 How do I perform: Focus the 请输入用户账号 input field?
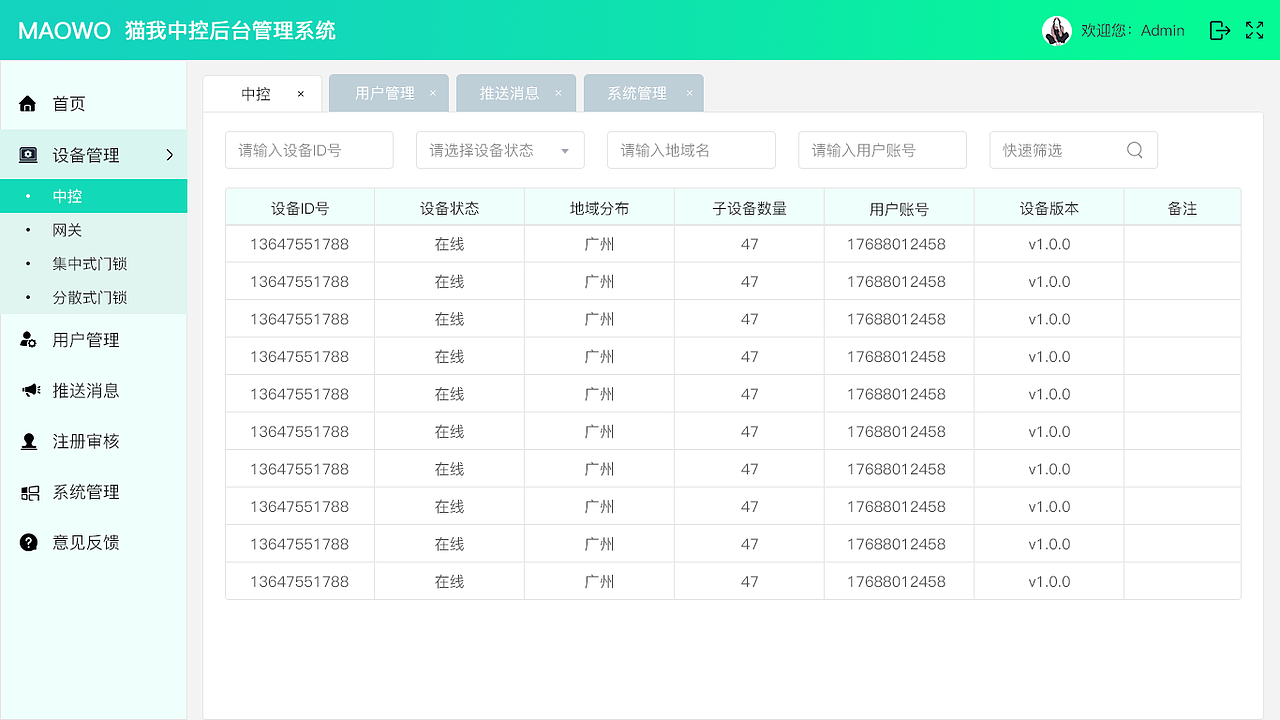882,150
